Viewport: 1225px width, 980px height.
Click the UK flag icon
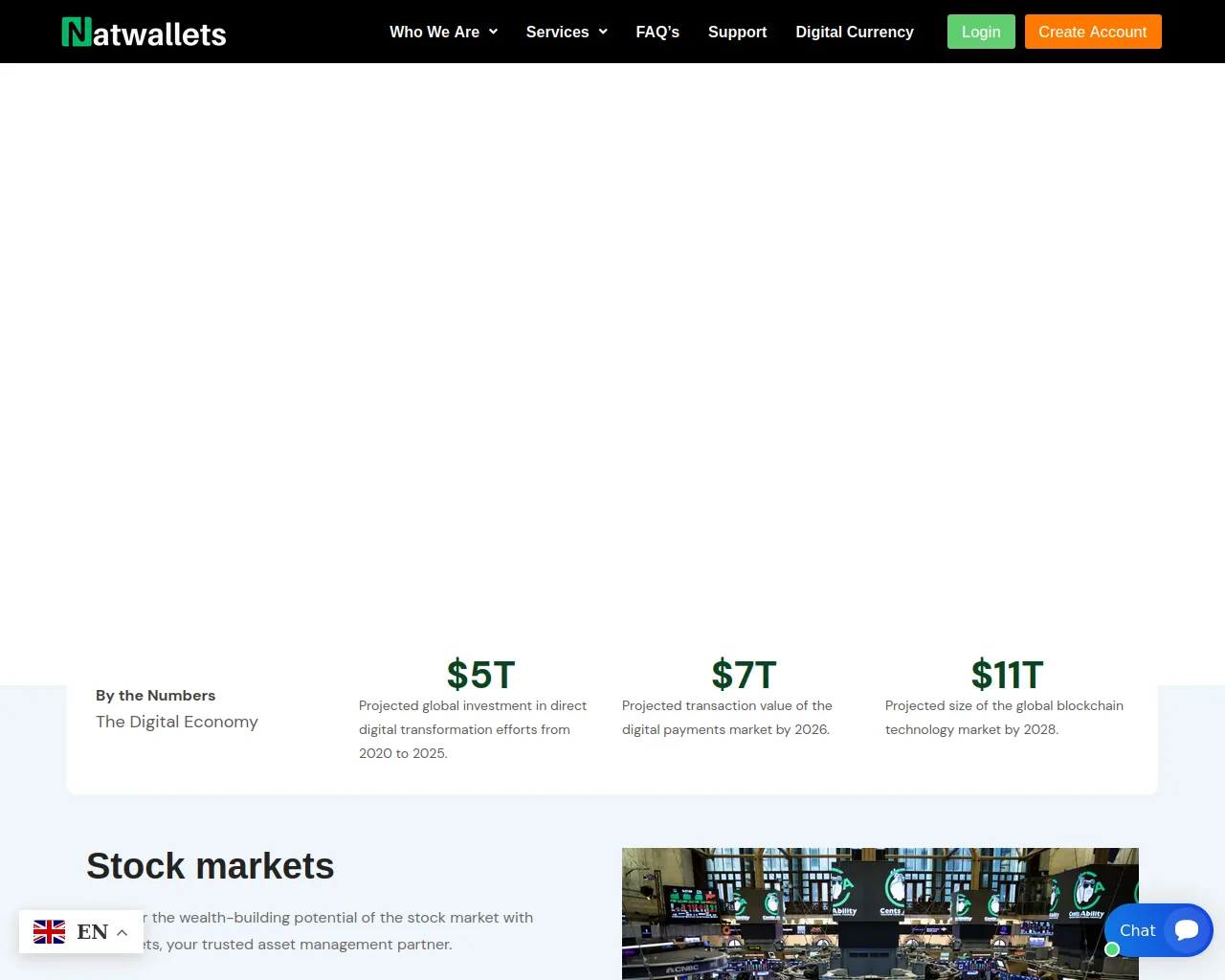(49, 932)
